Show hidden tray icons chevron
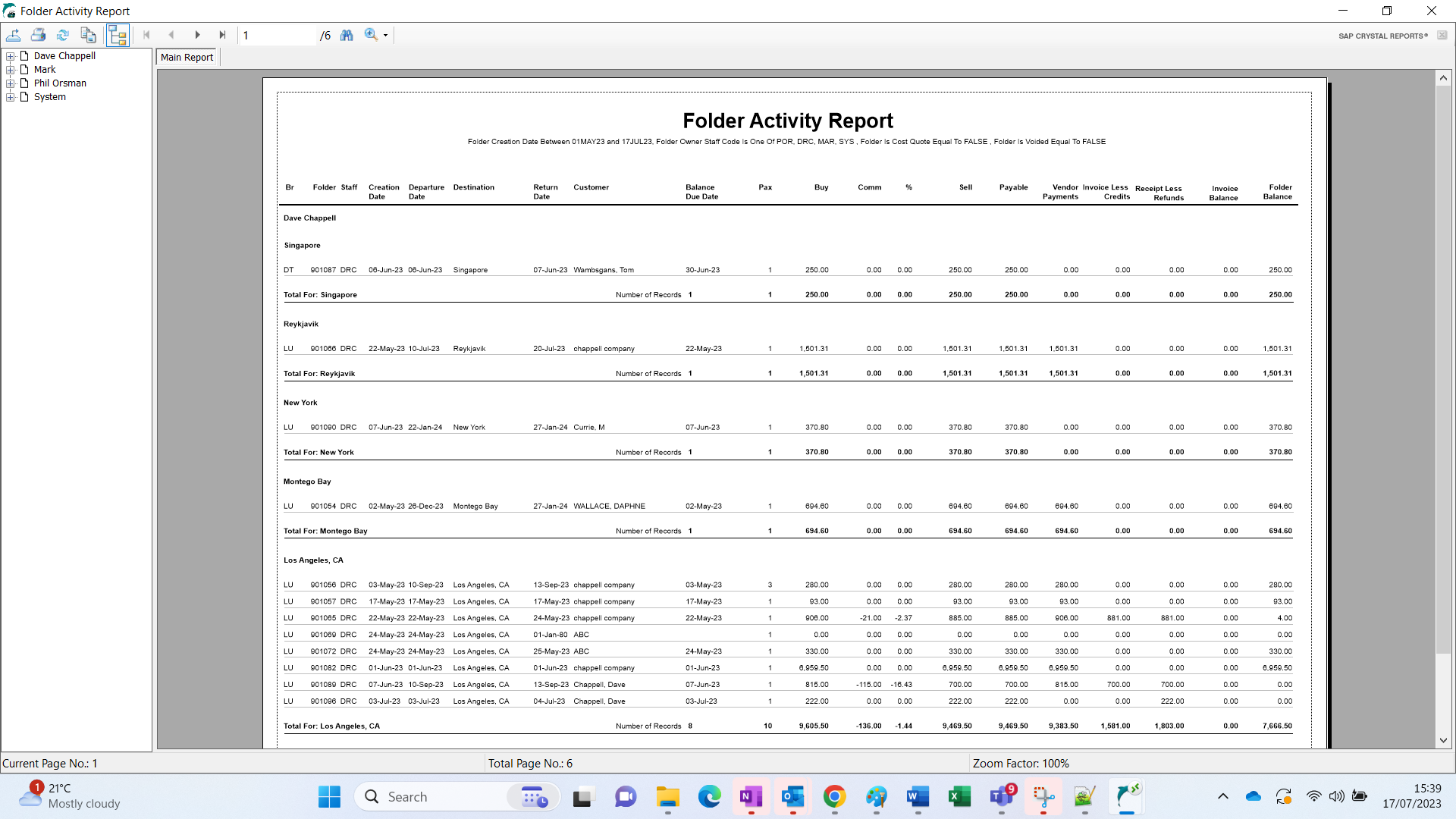1456x819 pixels. 1222,796
